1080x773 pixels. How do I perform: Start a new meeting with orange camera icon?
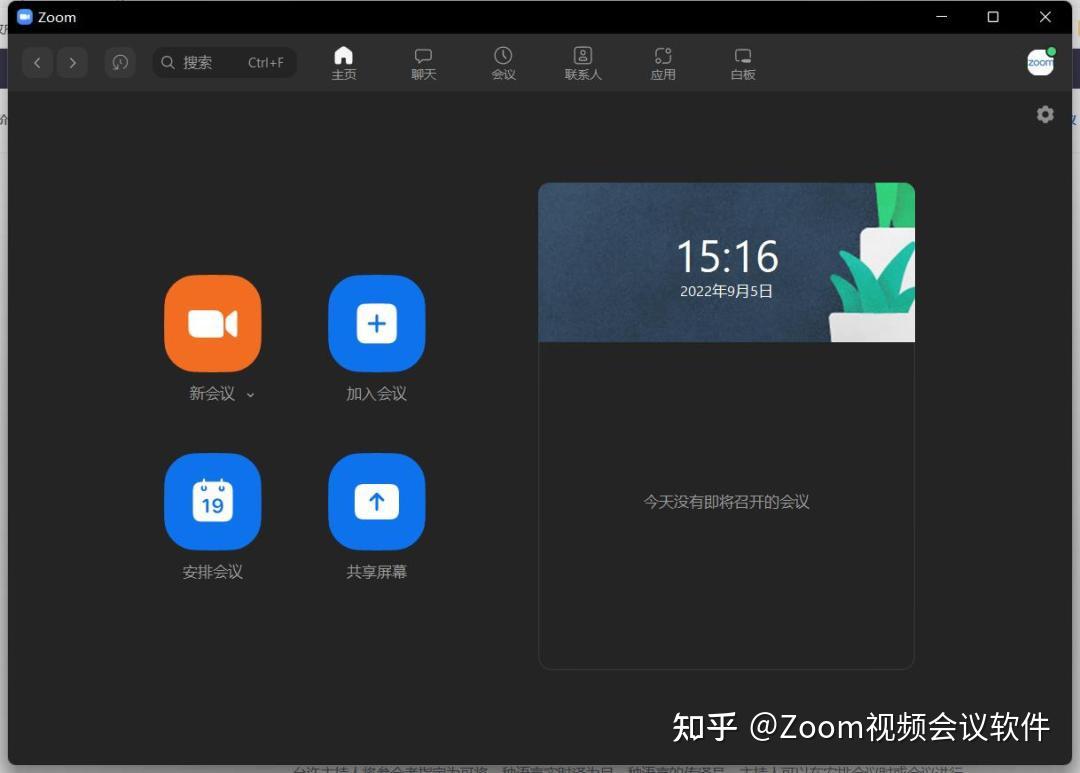(x=213, y=323)
